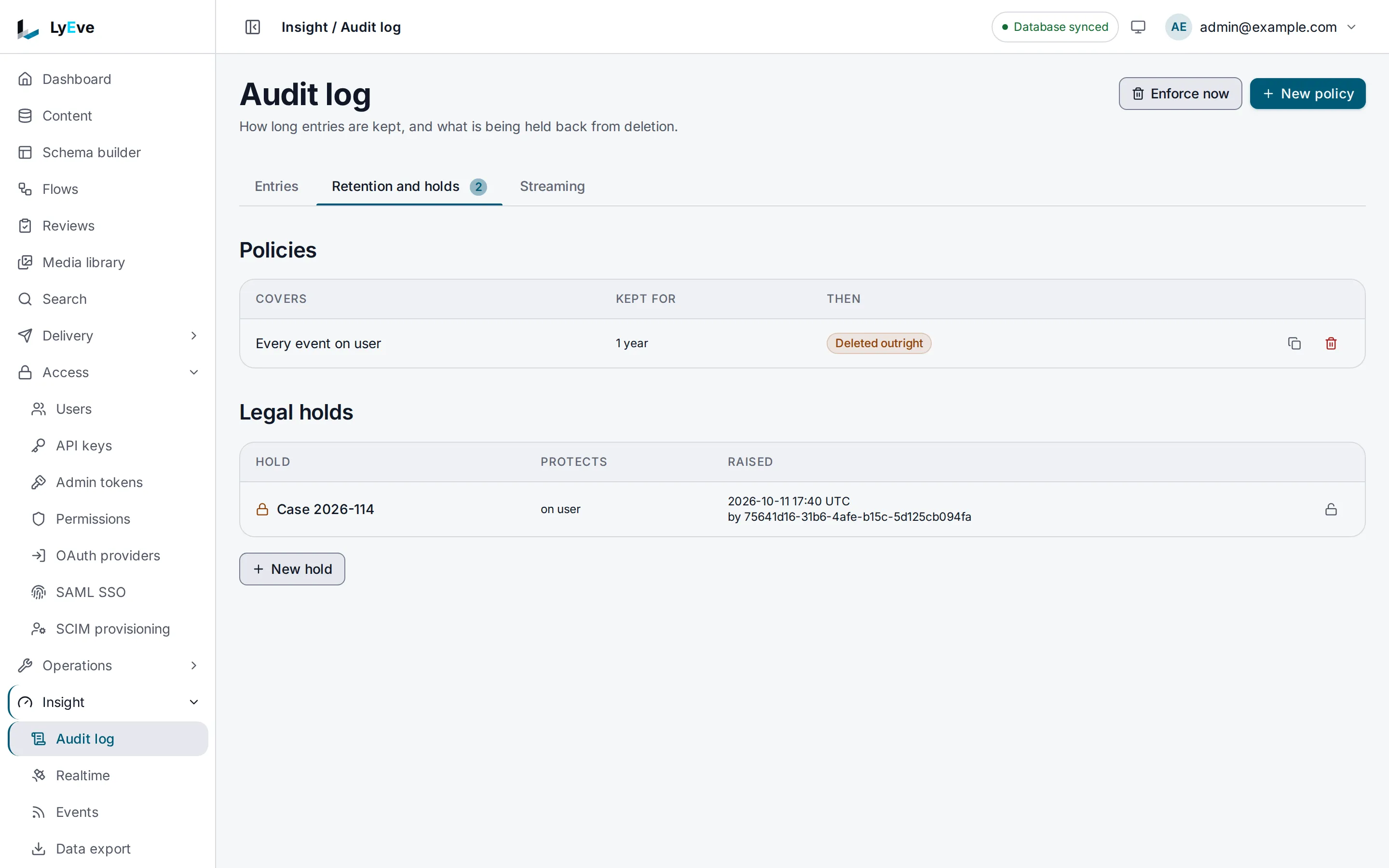The height and width of the screenshot is (868, 1389).
Task: Release the Case 2026-114 hold unlock icon
Action: [x=1331, y=509]
